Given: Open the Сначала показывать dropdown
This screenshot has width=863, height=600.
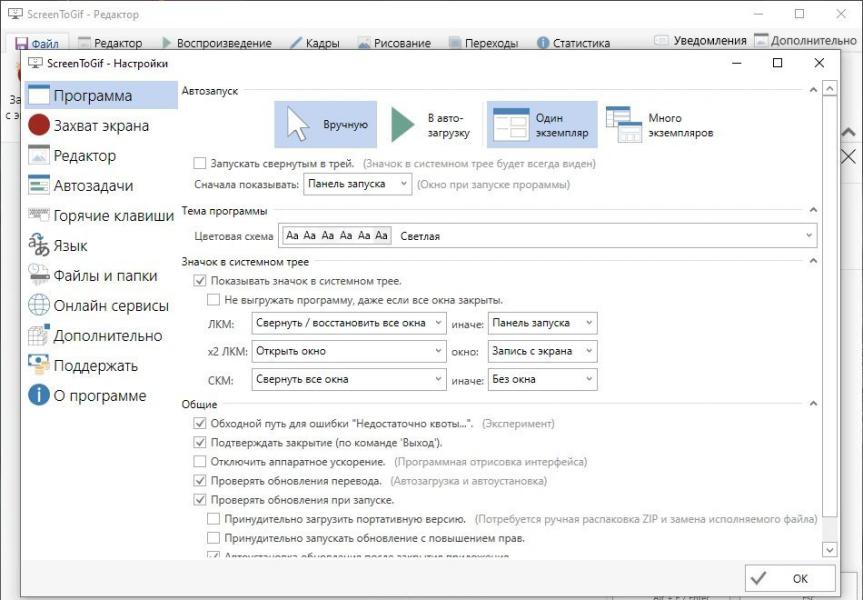Looking at the screenshot, I should pos(357,184).
